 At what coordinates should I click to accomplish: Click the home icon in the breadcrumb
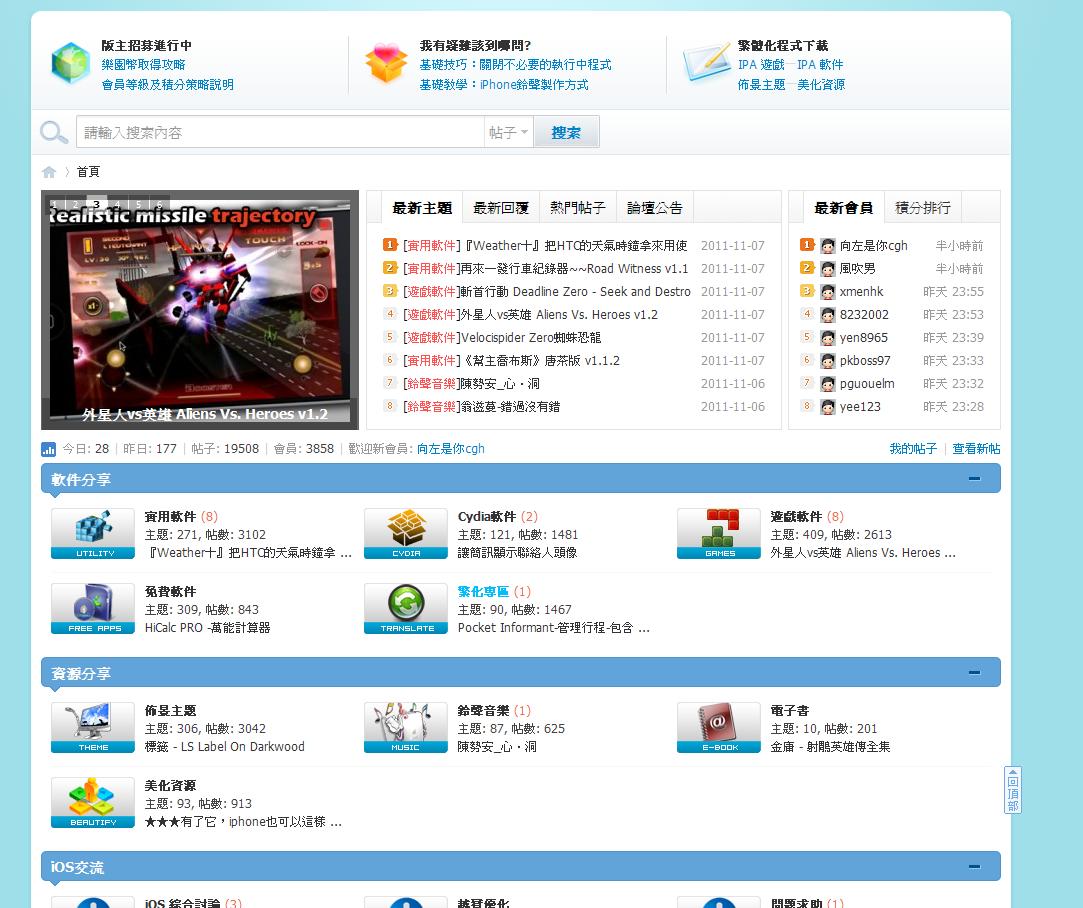tap(49, 172)
